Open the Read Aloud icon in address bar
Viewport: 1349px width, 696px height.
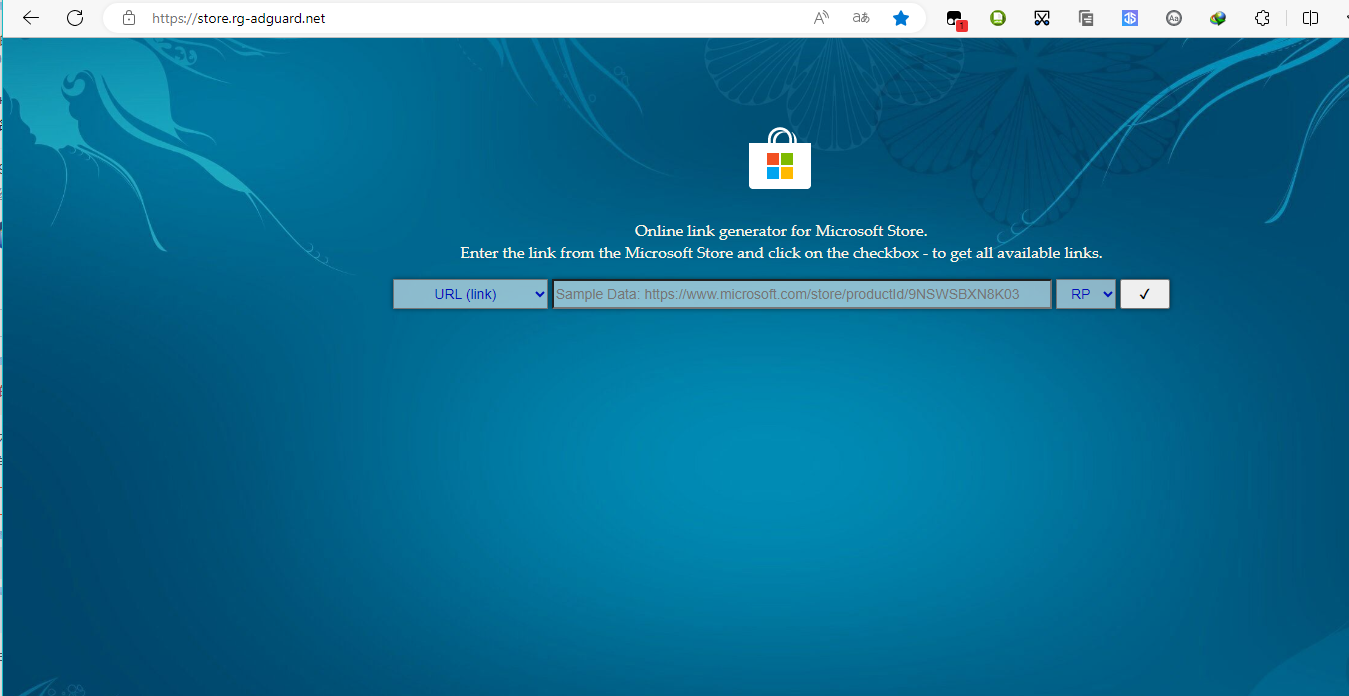(x=821, y=18)
